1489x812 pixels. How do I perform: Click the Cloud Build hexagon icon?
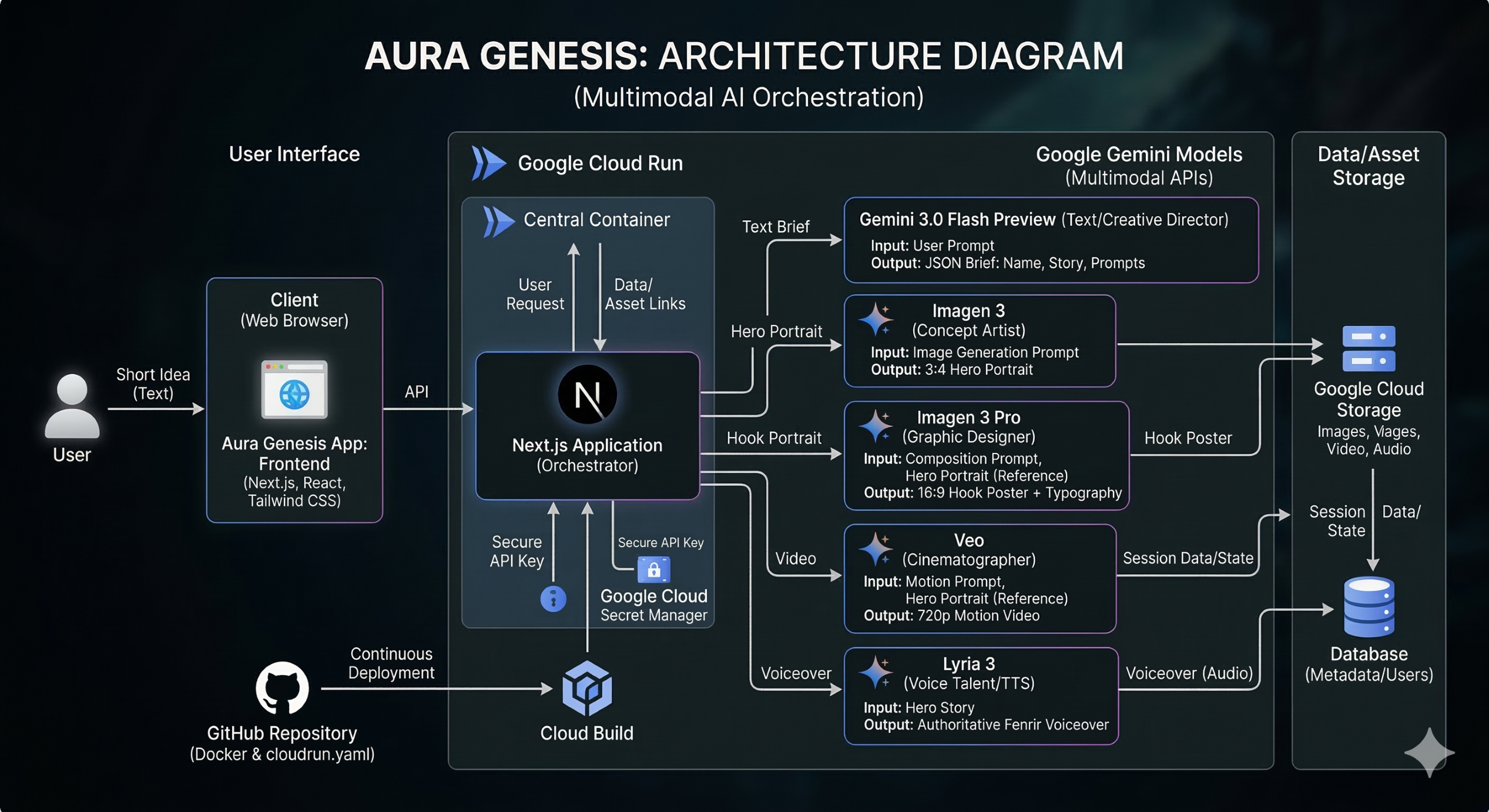point(587,688)
